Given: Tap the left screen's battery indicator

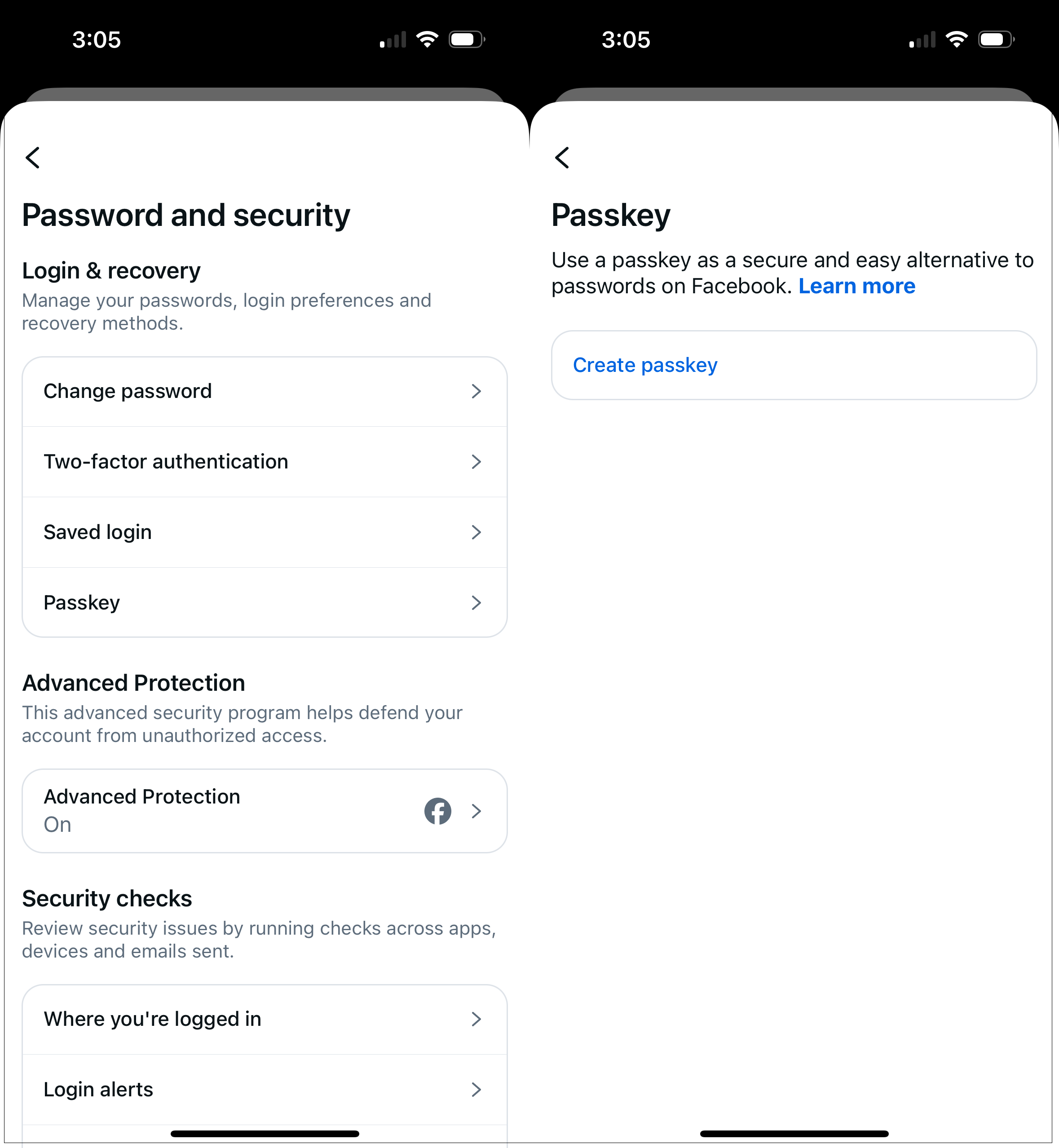Looking at the screenshot, I should tap(467, 40).
